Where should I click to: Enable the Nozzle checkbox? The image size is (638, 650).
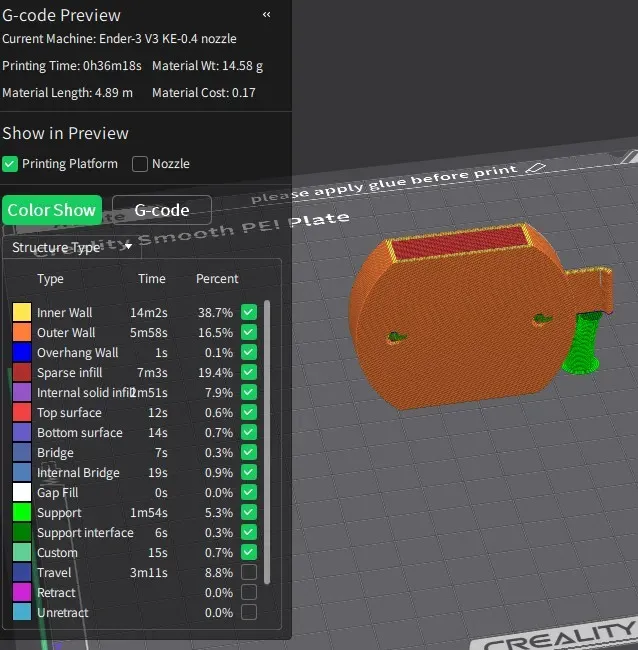(x=140, y=164)
